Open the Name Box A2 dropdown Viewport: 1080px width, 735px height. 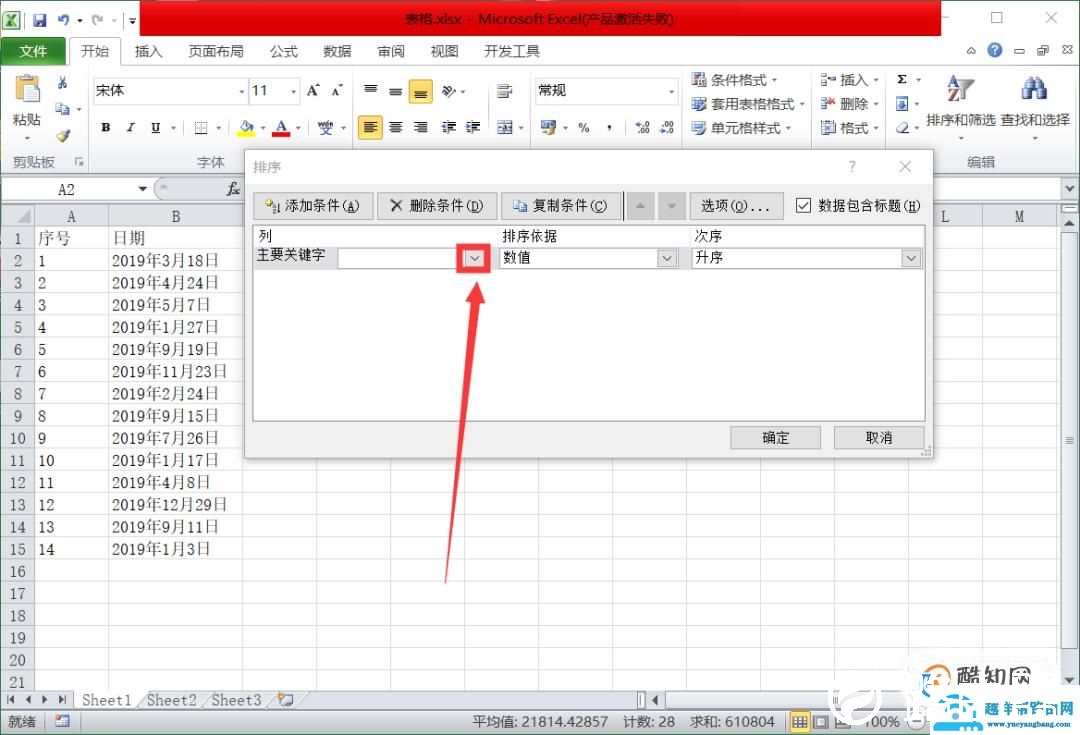click(143, 189)
